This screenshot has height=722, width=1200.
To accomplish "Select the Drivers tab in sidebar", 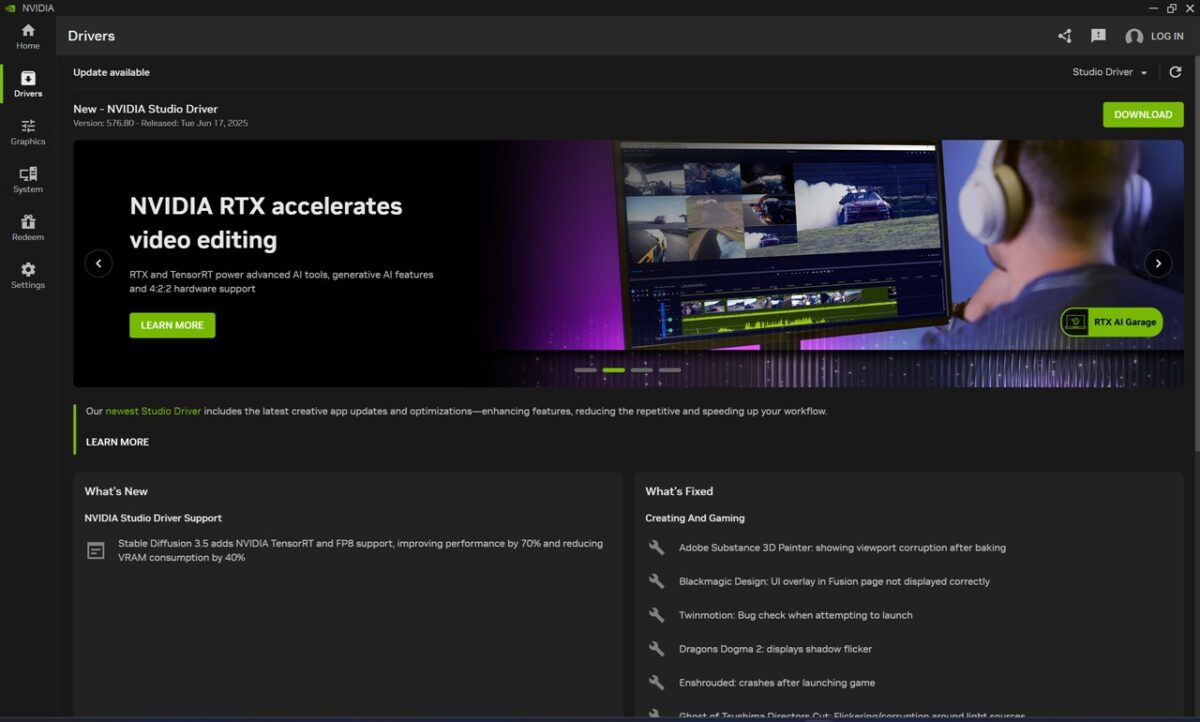I will click(x=28, y=84).
